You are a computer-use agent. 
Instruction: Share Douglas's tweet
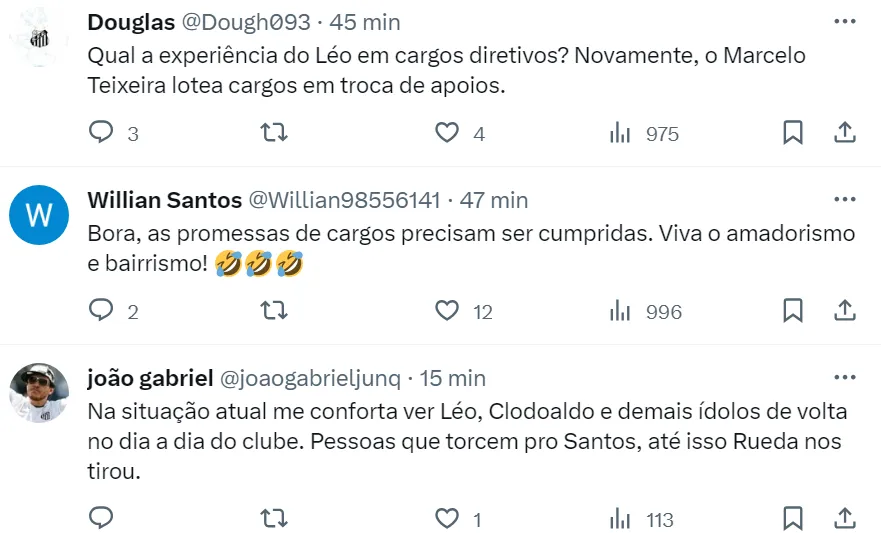[x=844, y=133]
